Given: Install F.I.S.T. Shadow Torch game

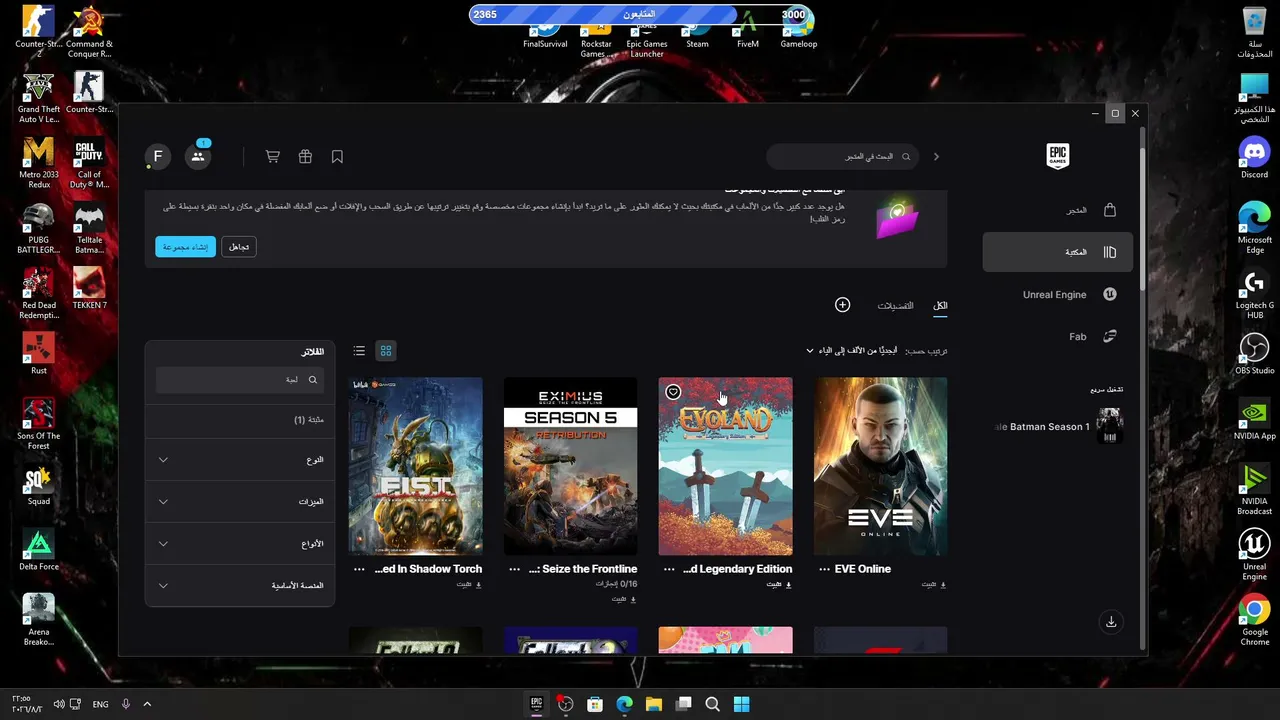Looking at the screenshot, I should tap(469, 584).
